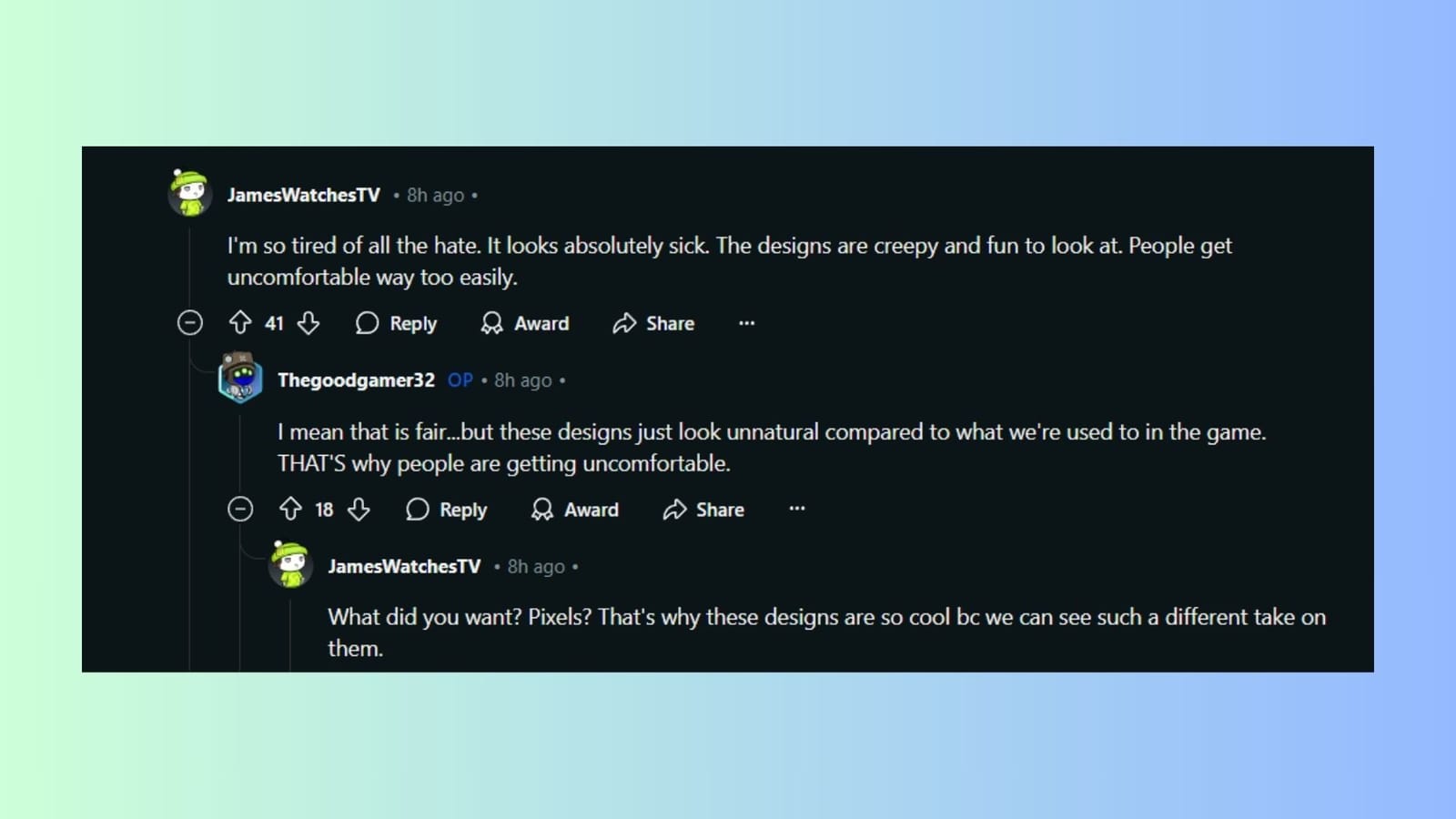
Task: Click Thegoodgamer32's avatar picture
Action: [238, 379]
